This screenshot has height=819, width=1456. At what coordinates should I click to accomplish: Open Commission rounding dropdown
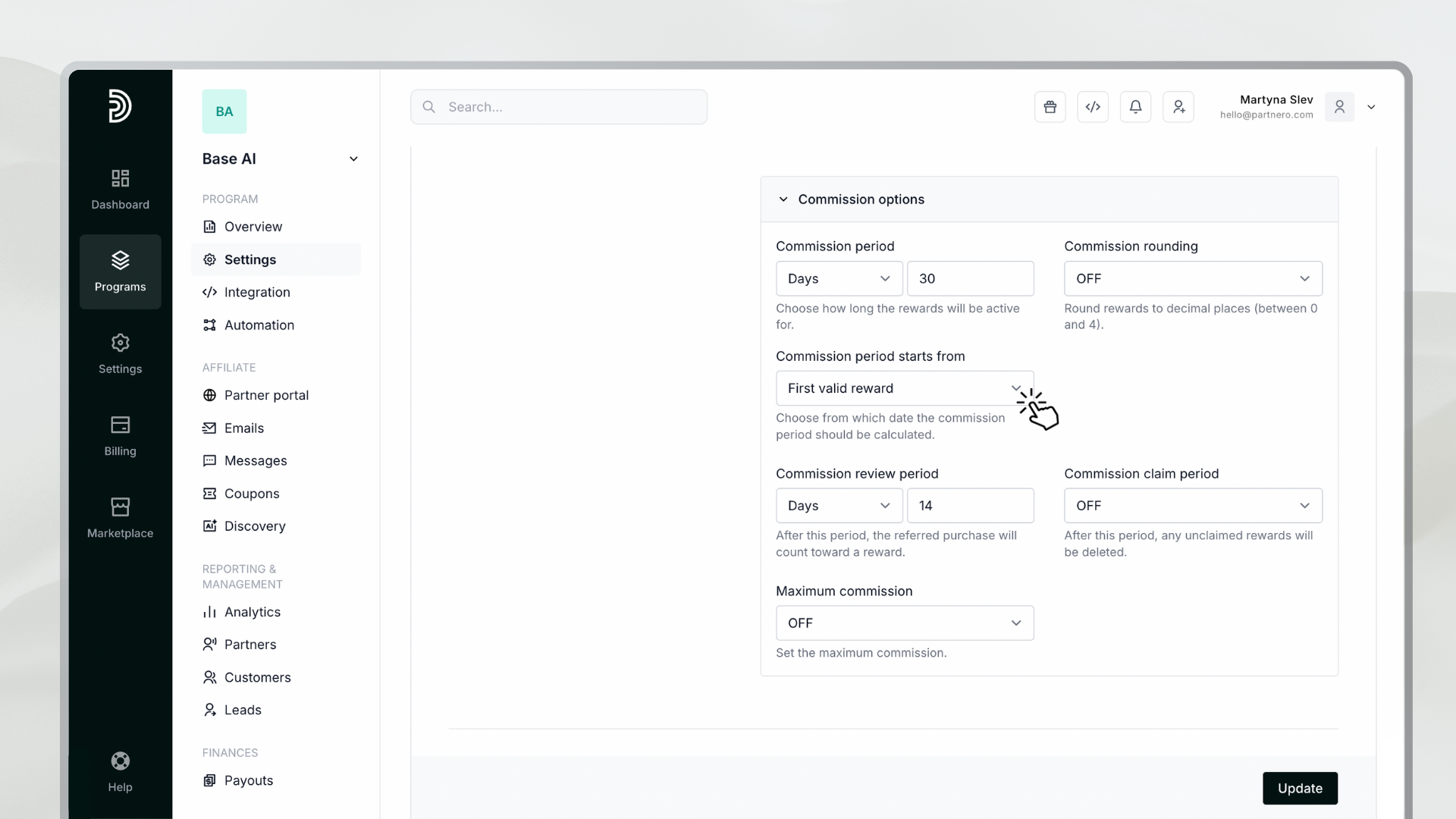point(1192,278)
